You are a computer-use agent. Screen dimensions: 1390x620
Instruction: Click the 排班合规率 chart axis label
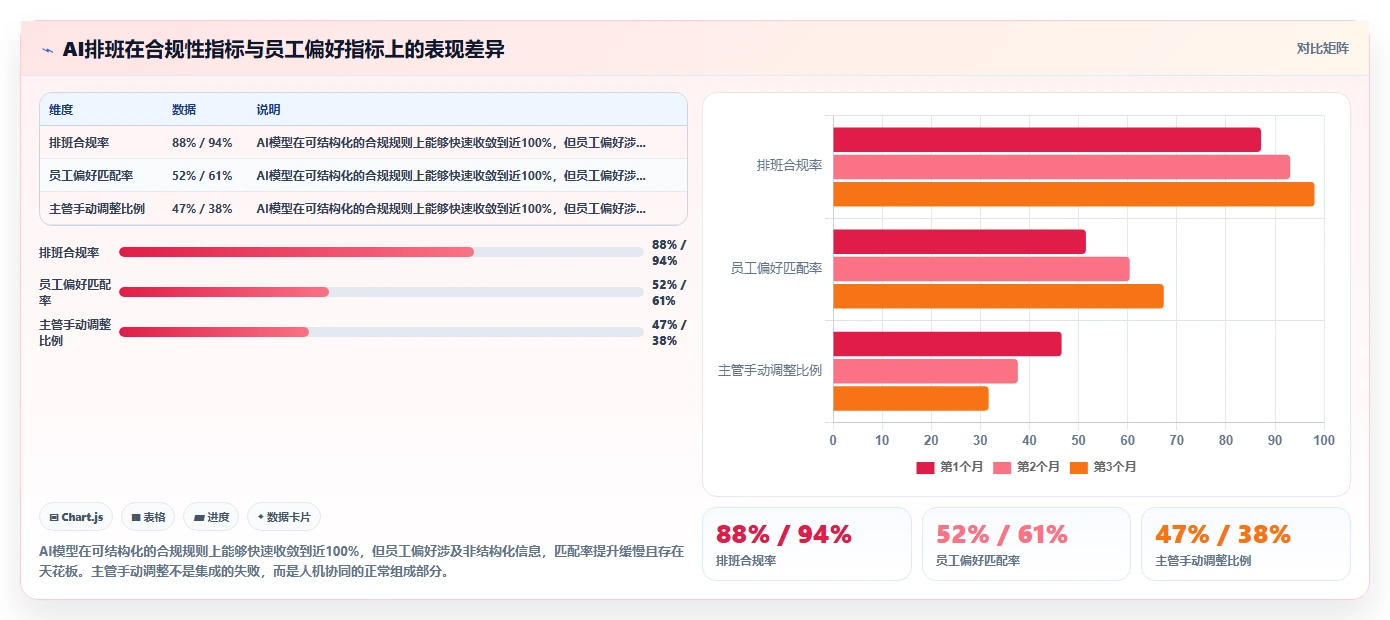click(789, 166)
